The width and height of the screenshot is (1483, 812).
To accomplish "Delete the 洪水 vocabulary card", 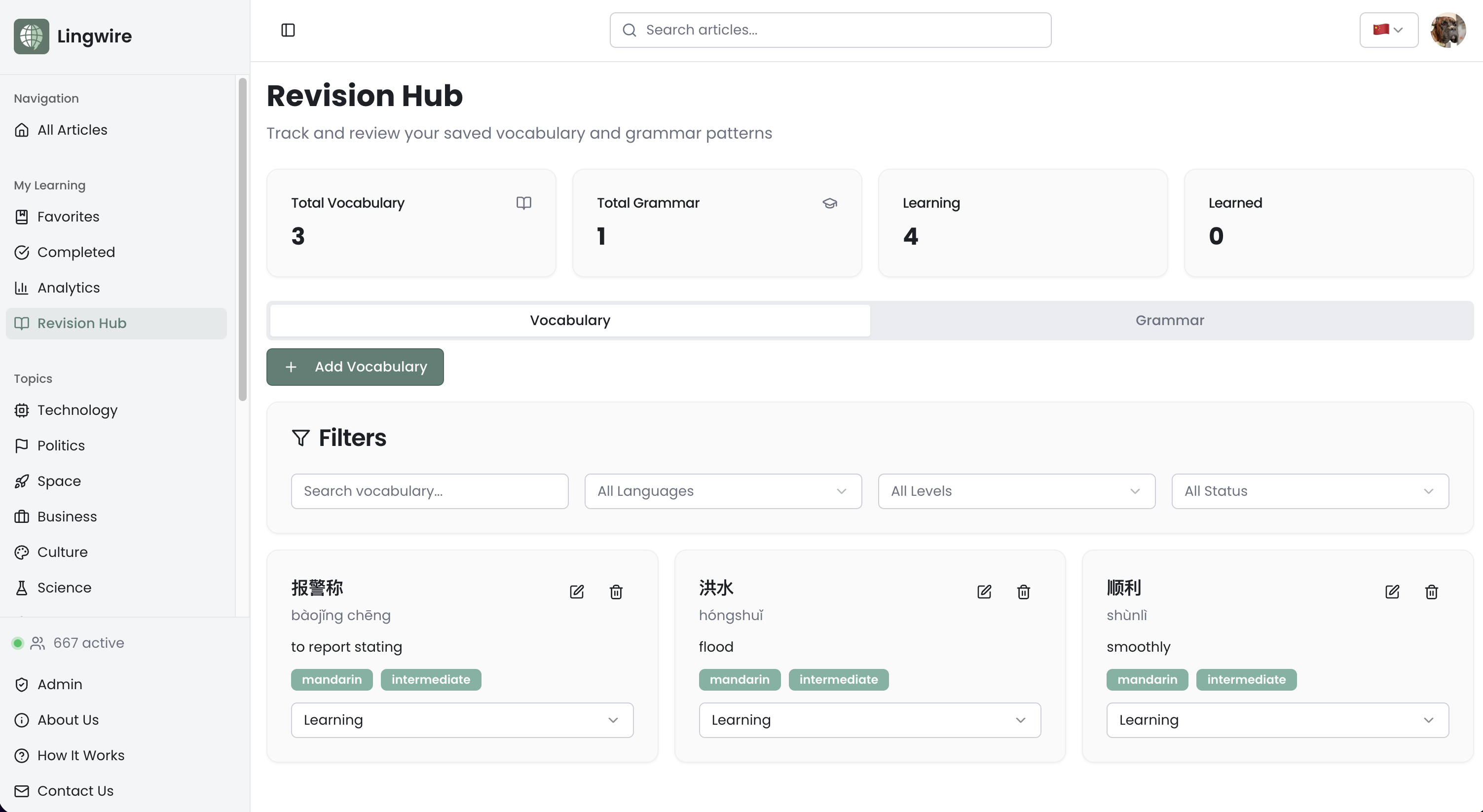I will [1023, 591].
